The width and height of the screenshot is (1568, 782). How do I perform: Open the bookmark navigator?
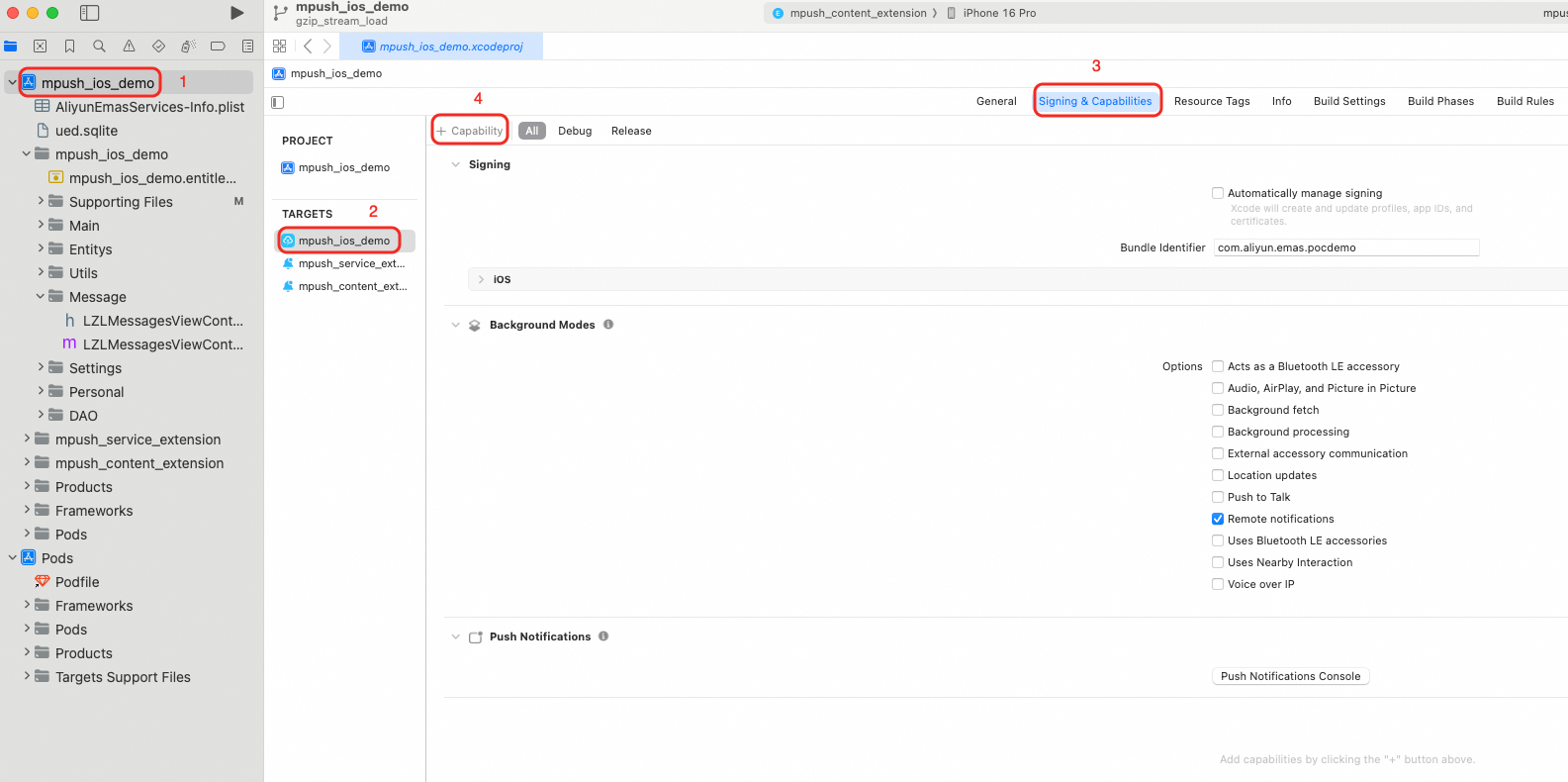point(69,46)
